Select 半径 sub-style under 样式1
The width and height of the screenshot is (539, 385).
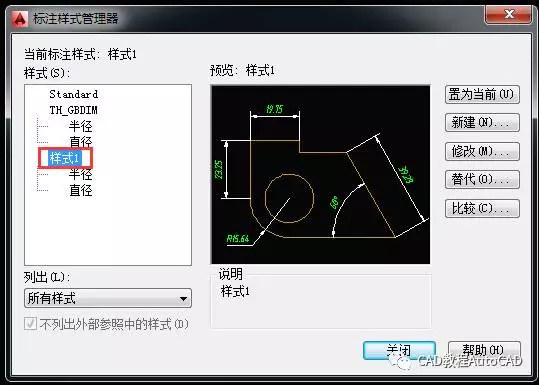tap(80, 174)
